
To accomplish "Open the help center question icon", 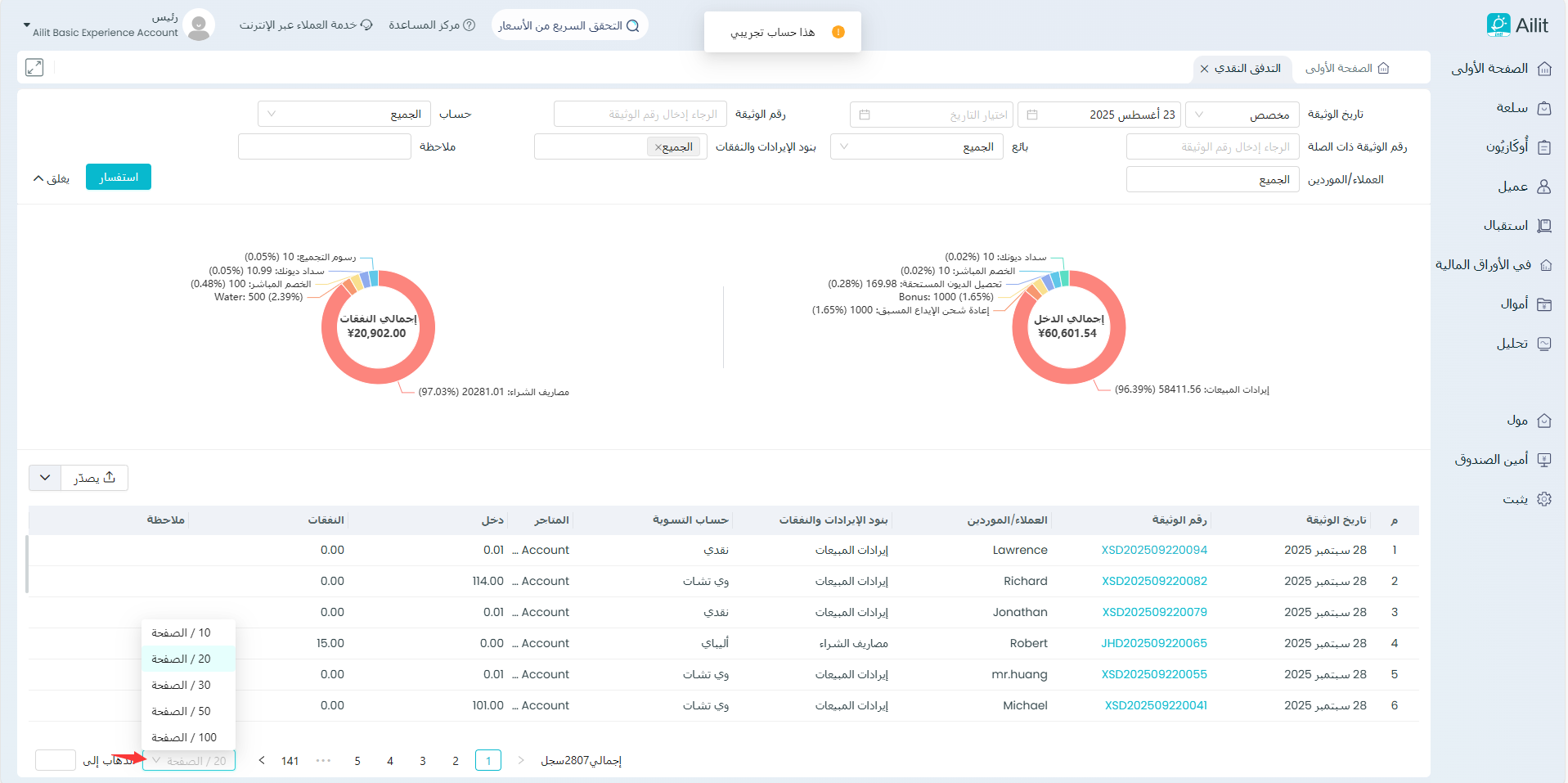I will pyautogui.click(x=469, y=25).
